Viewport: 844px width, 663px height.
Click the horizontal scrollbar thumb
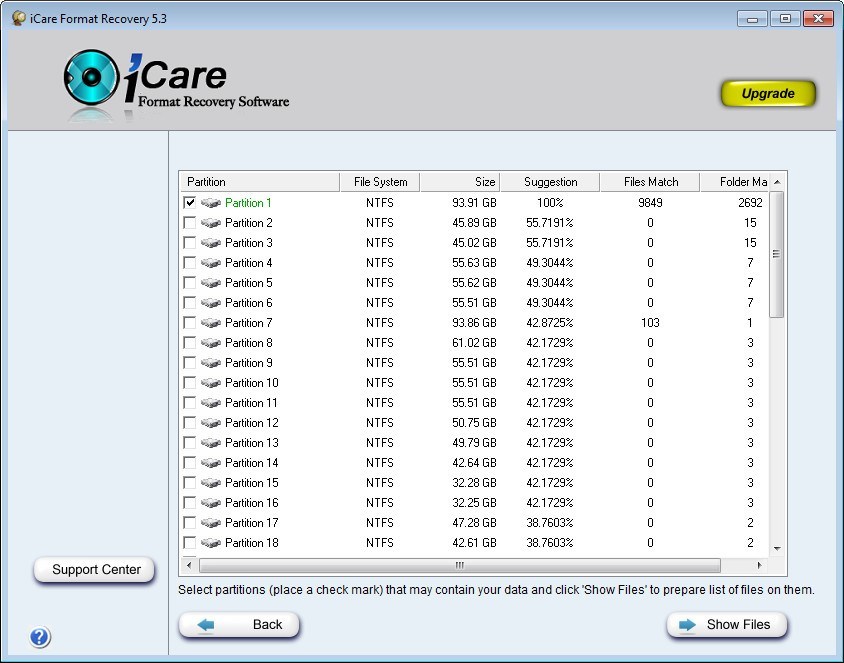(x=460, y=565)
